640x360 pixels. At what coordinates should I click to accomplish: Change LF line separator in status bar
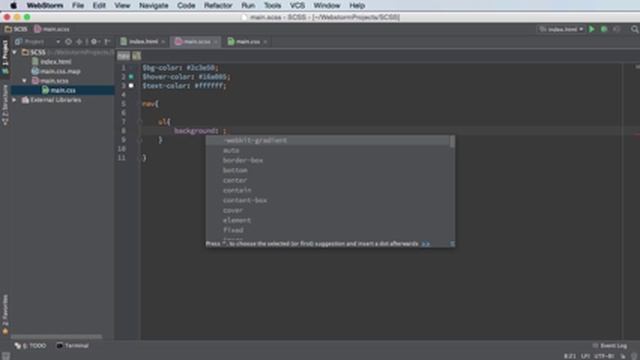pos(586,356)
